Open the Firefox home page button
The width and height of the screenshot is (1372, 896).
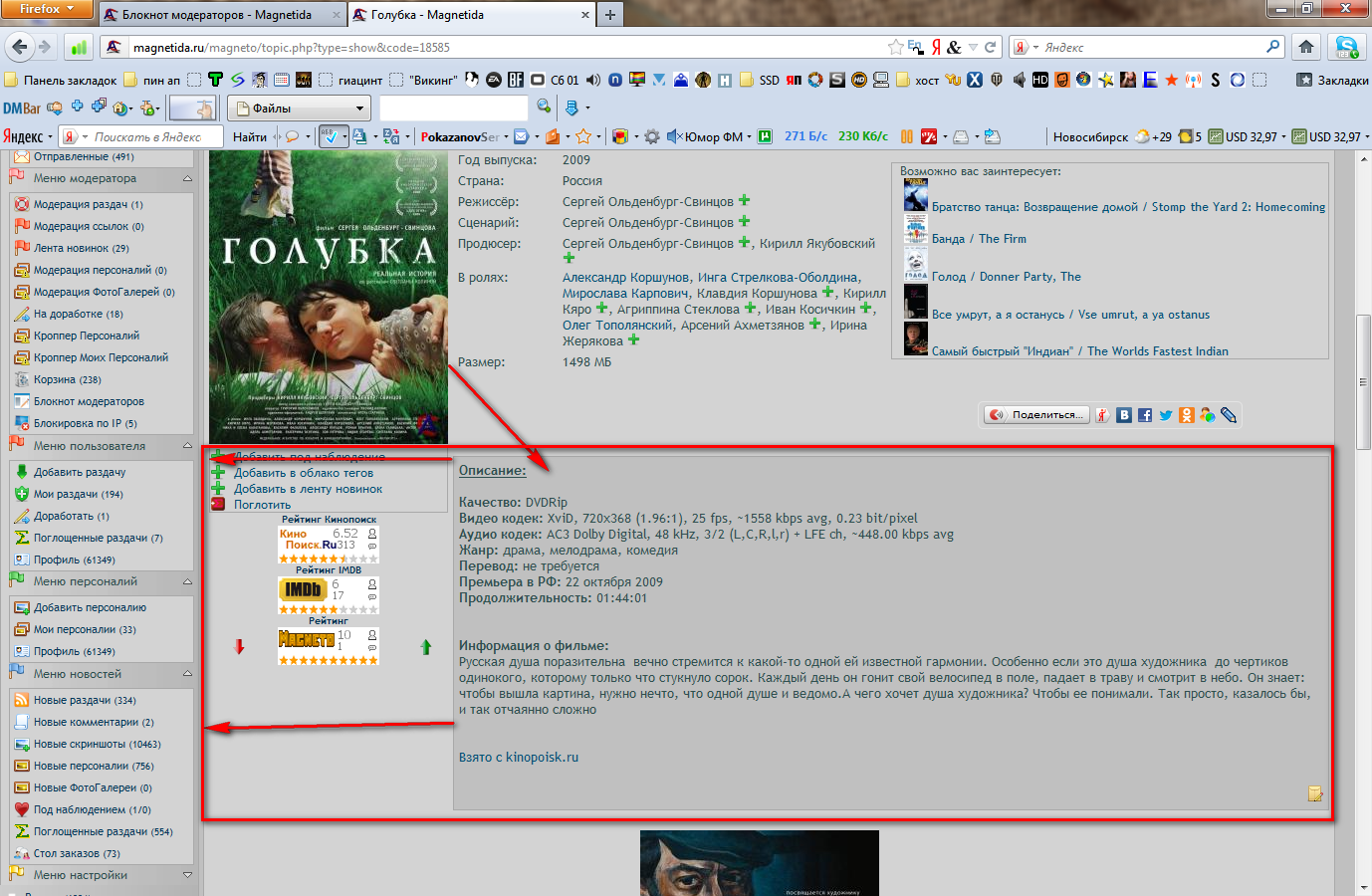point(1306,47)
